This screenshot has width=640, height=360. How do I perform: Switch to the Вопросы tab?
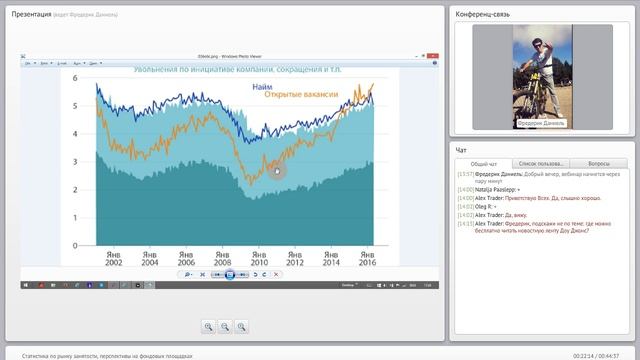click(x=599, y=163)
